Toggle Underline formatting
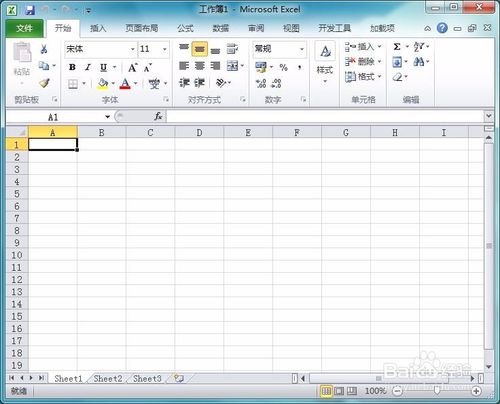Image resolution: width=500 pixels, height=404 pixels. click(x=104, y=67)
